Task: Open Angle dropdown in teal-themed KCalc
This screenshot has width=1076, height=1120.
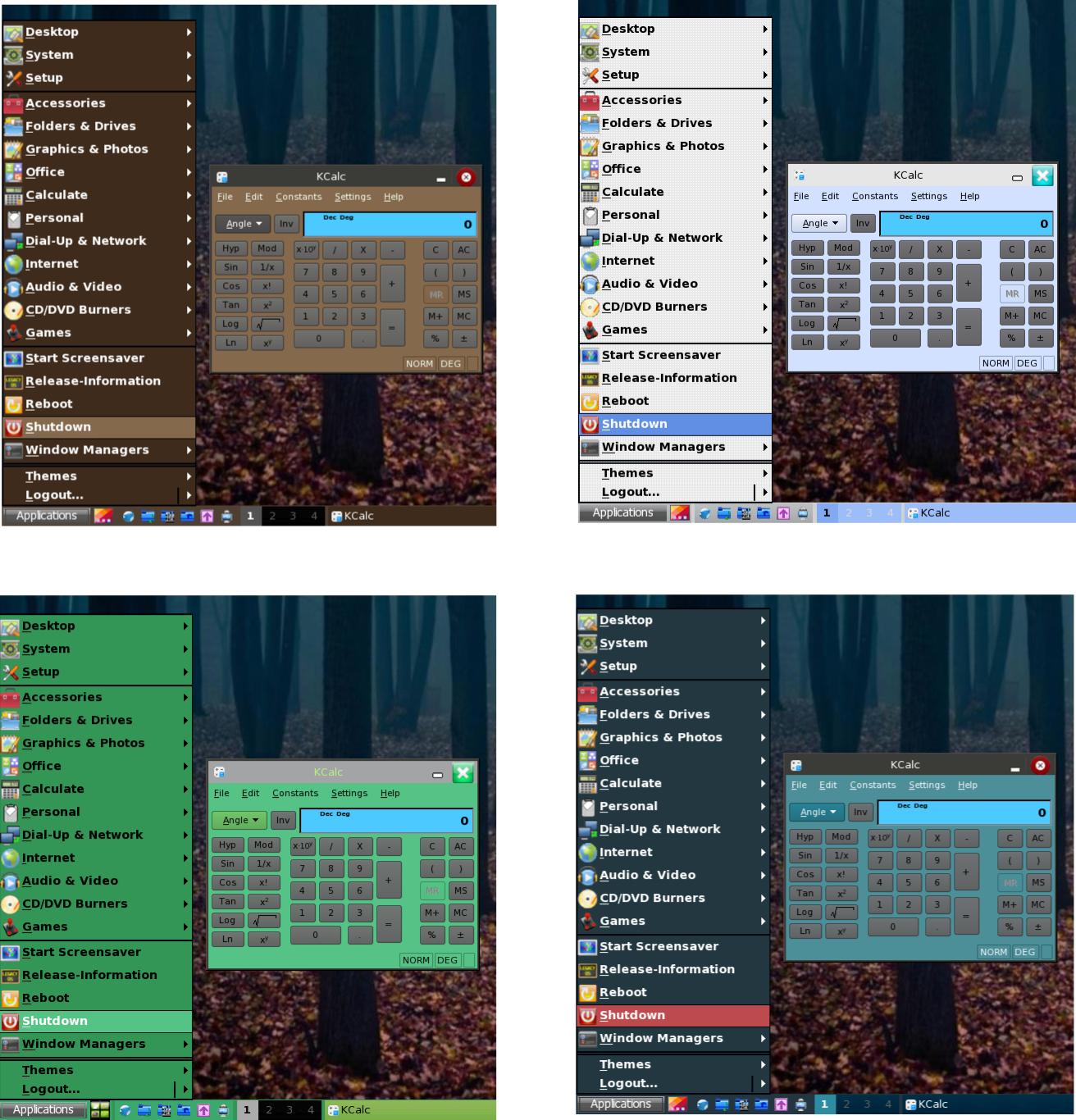Action: [x=817, y=812]
